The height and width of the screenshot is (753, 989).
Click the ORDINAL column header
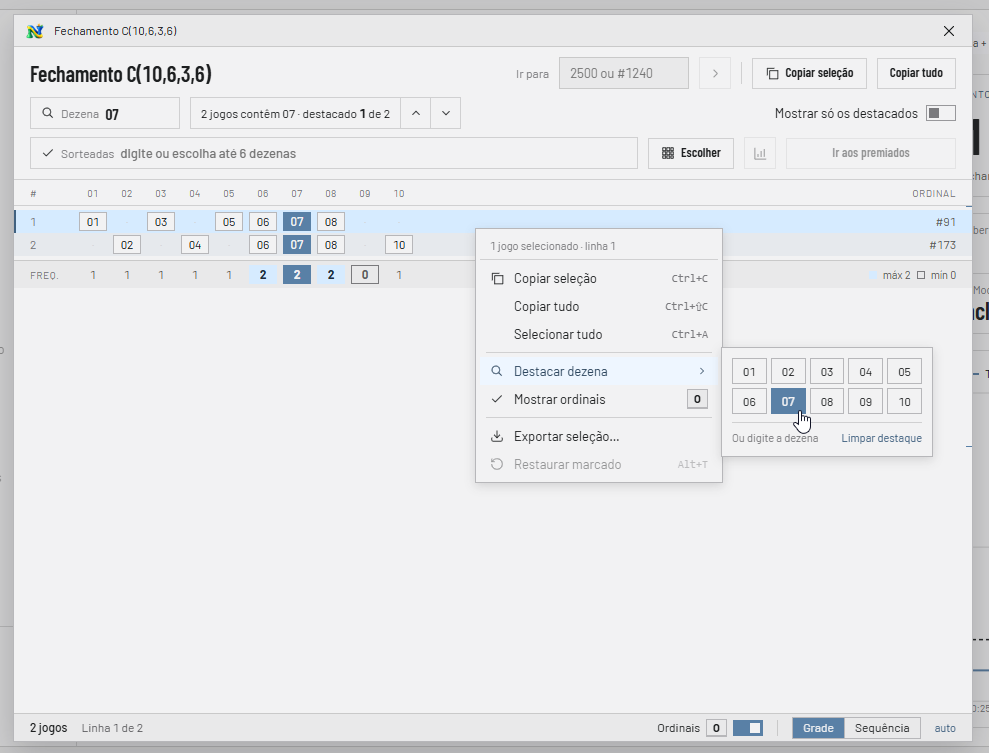[x=933, y=194]
